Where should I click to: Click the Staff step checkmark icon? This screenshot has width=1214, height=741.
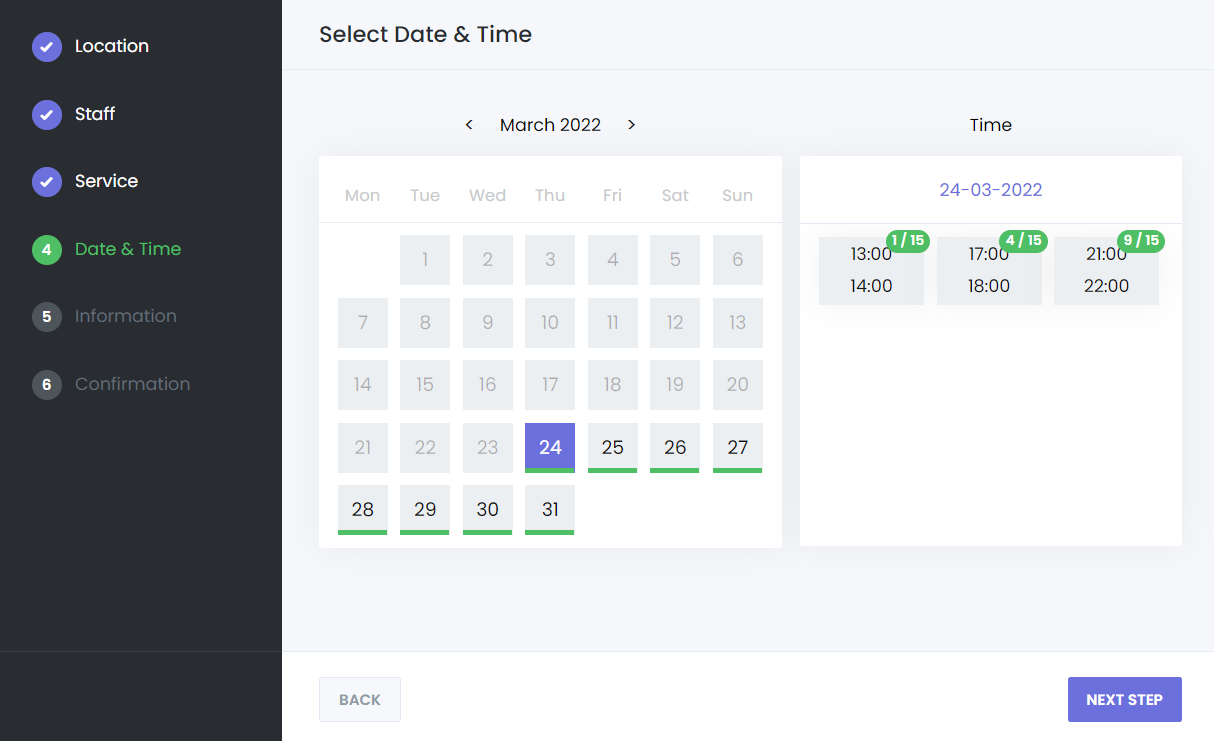pos(47,115)
